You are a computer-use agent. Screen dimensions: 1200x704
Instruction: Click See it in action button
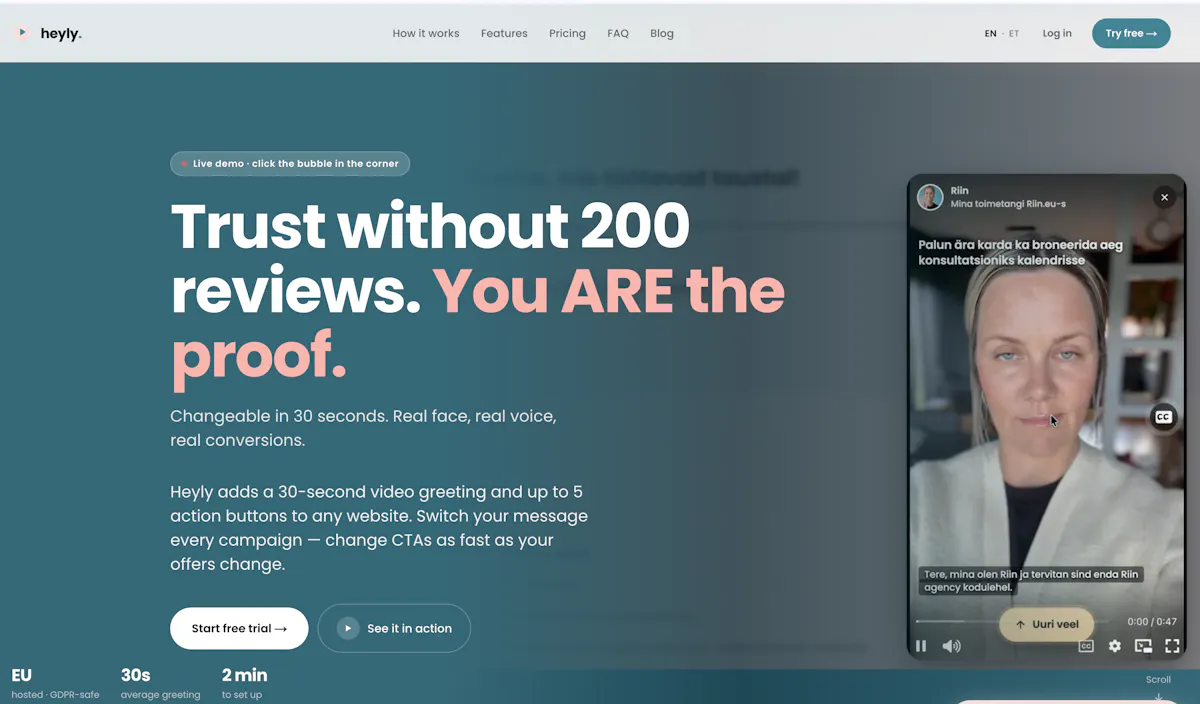tap(394, 628)
